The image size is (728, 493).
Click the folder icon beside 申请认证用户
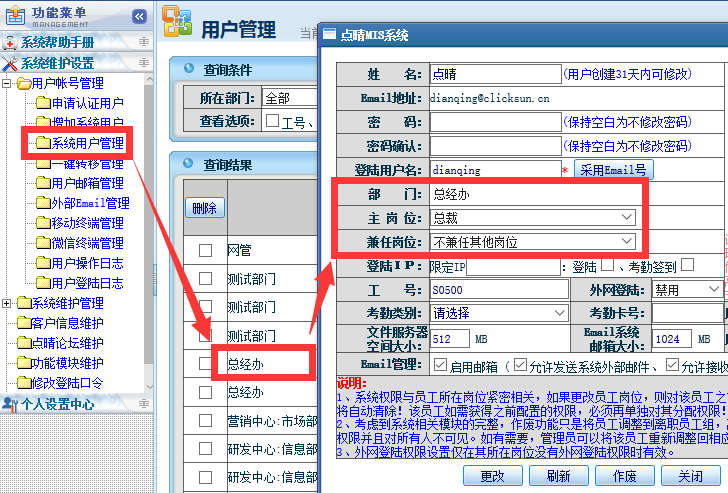[42, 103]
